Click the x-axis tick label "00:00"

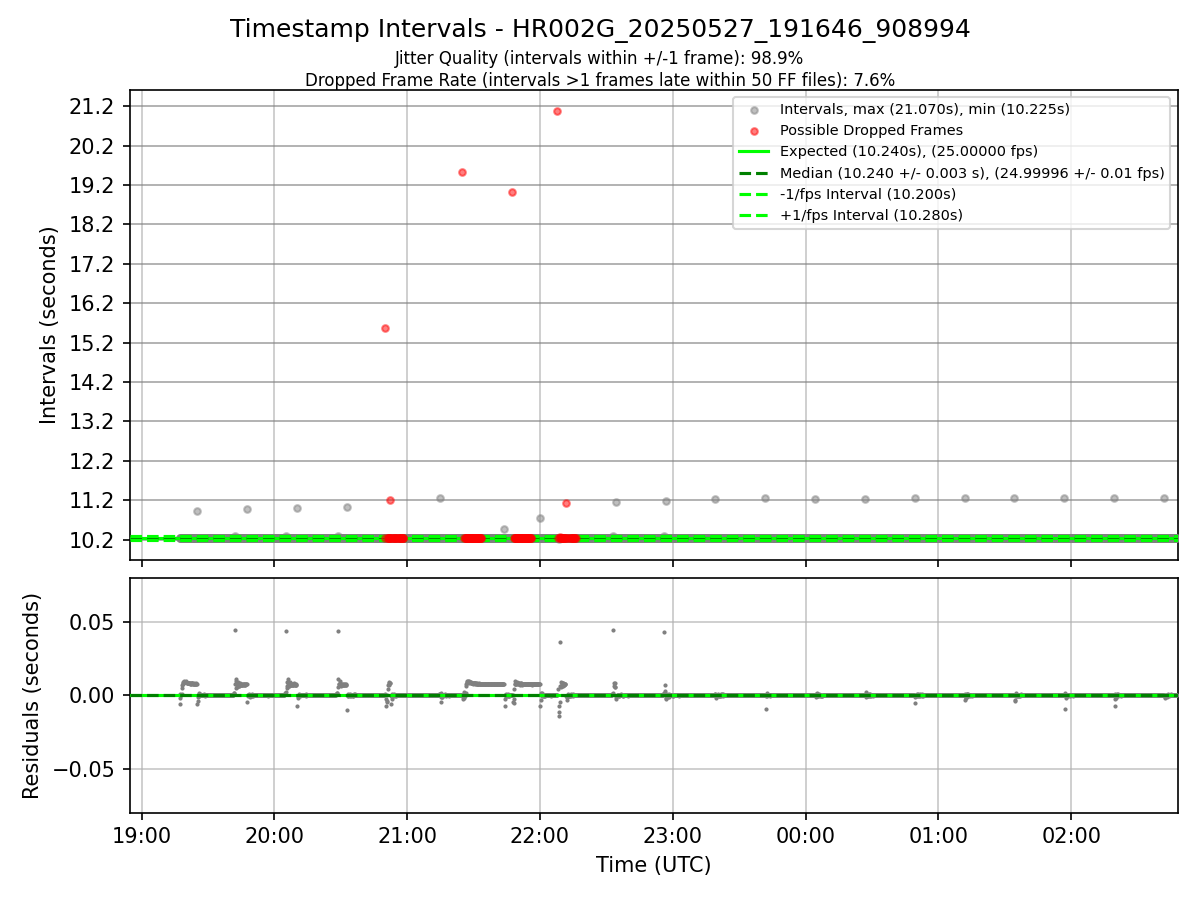coord(806,836)
